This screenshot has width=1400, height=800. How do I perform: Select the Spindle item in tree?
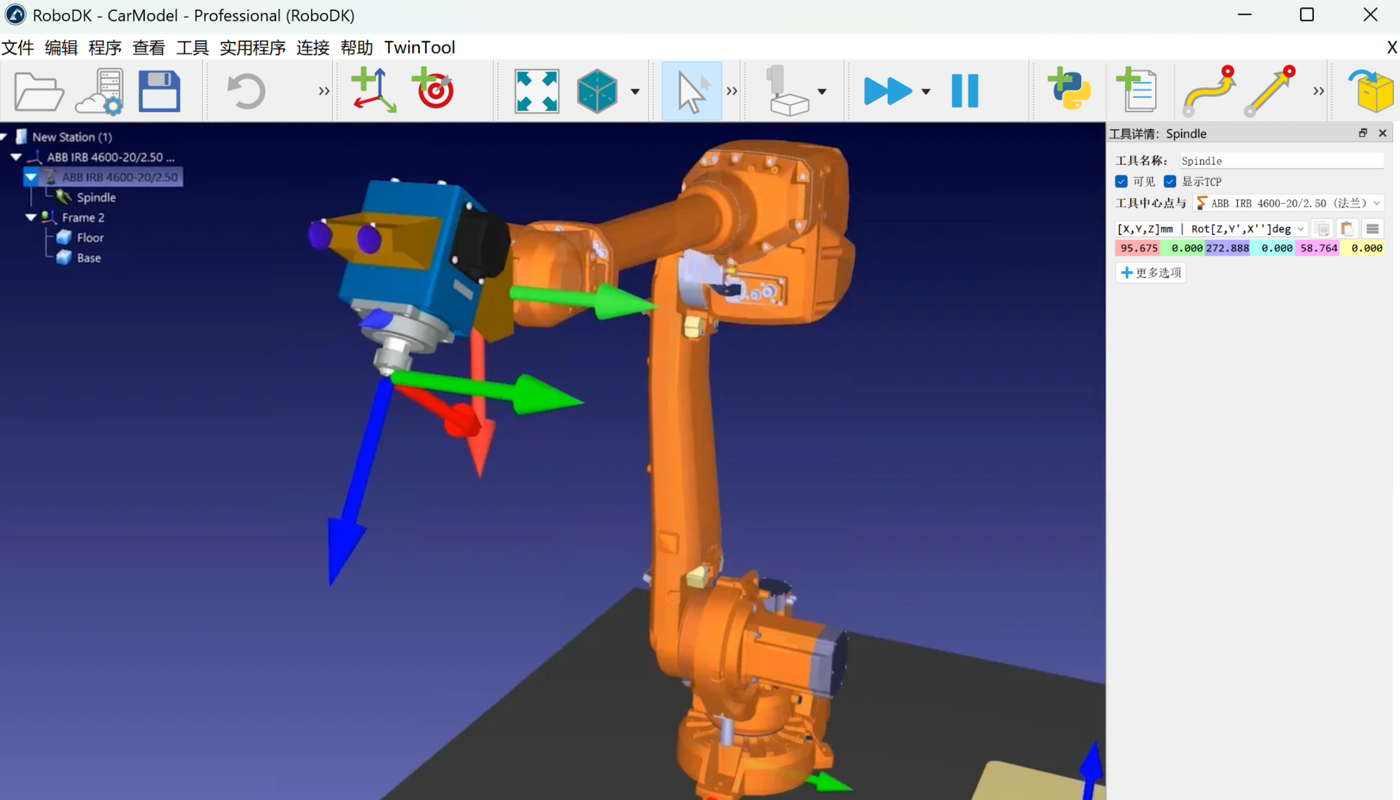coord(96,198)
